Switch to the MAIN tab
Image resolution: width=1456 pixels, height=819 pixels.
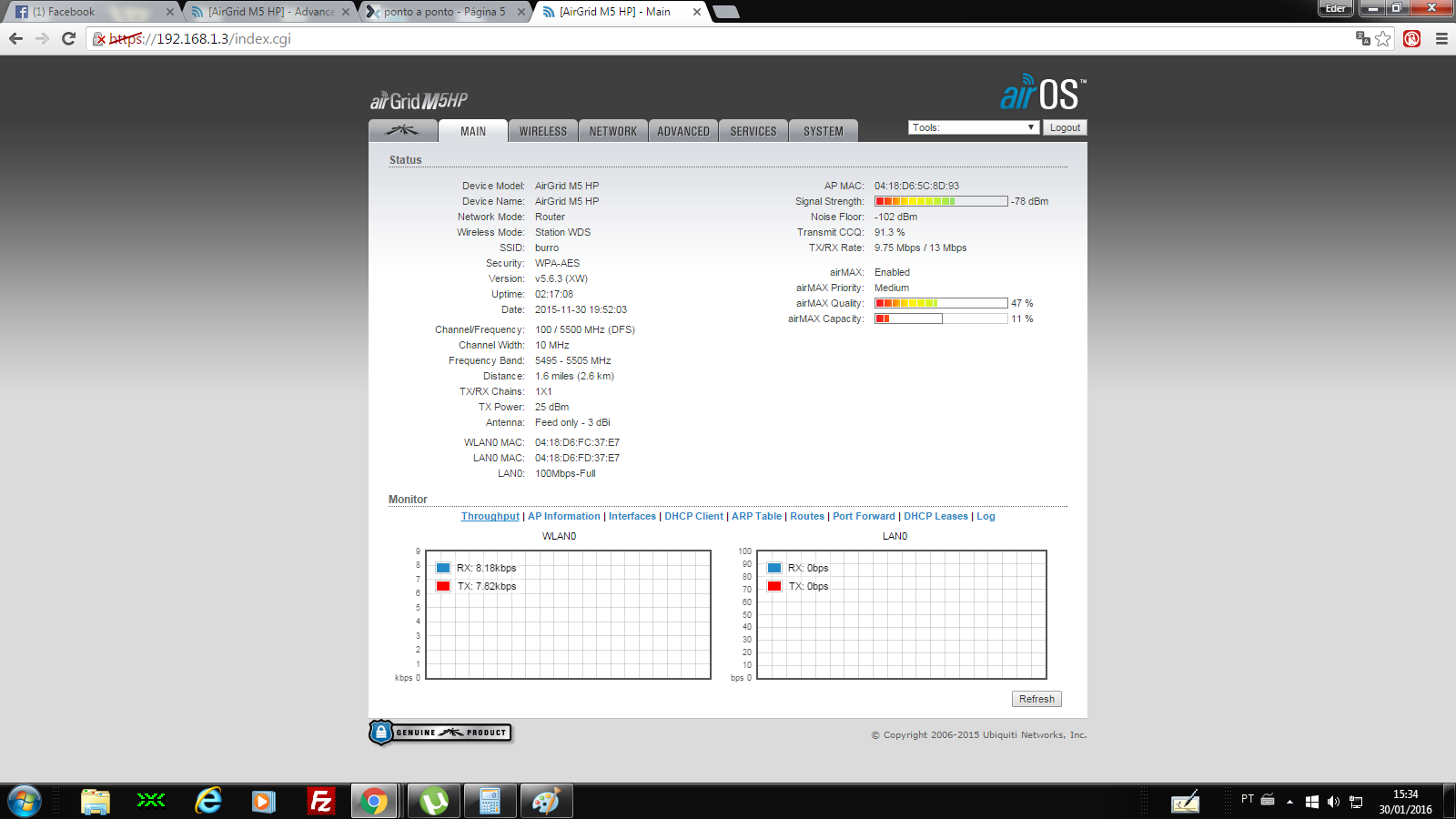[473, 131]
